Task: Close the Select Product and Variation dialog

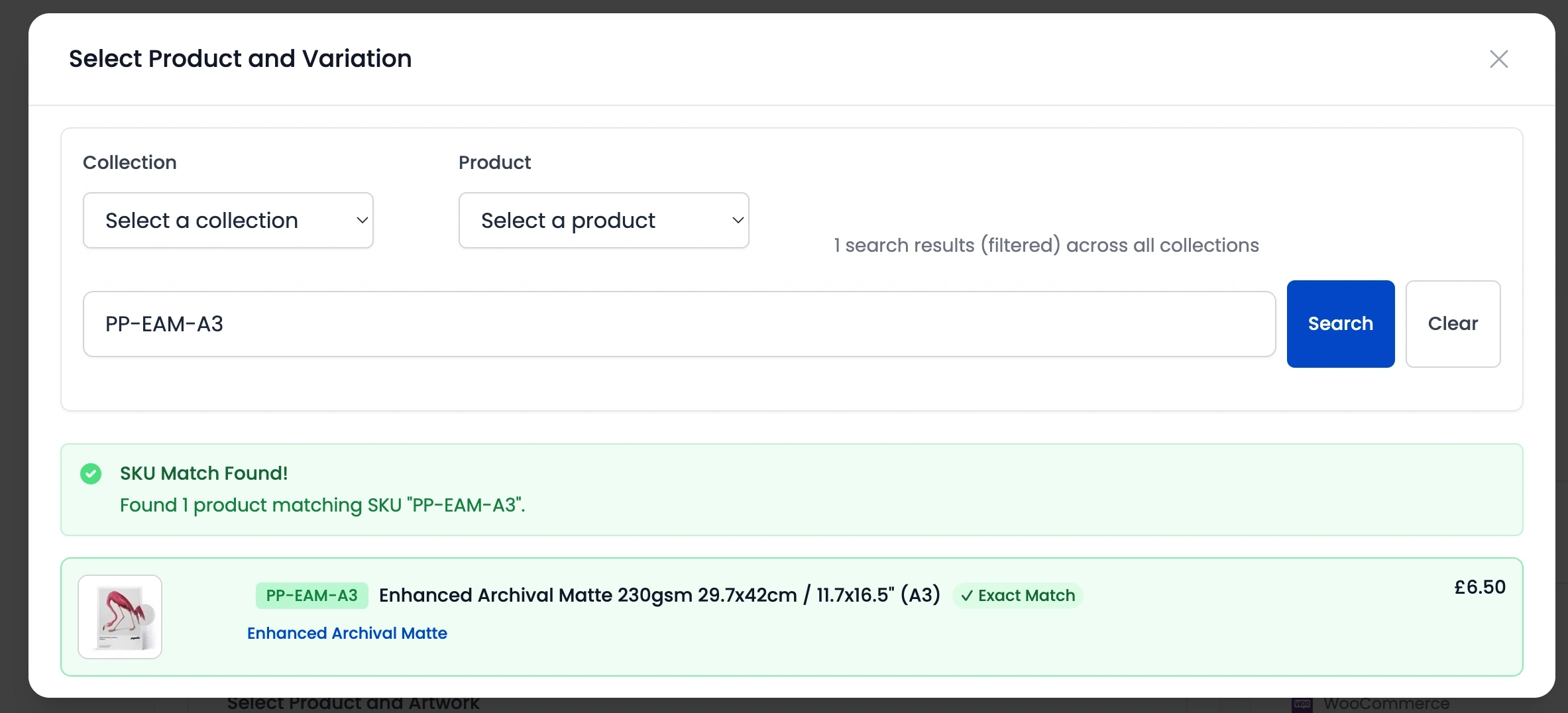Action: [1499, 59]
